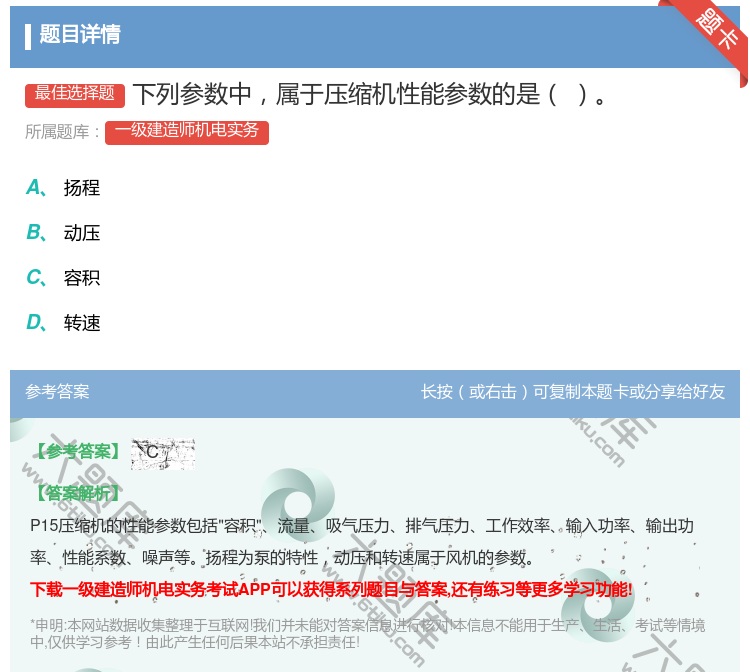The height and width of the screenshot is (672, 750).
Task: Click the 所属题库 label
Action: (62, 132)
